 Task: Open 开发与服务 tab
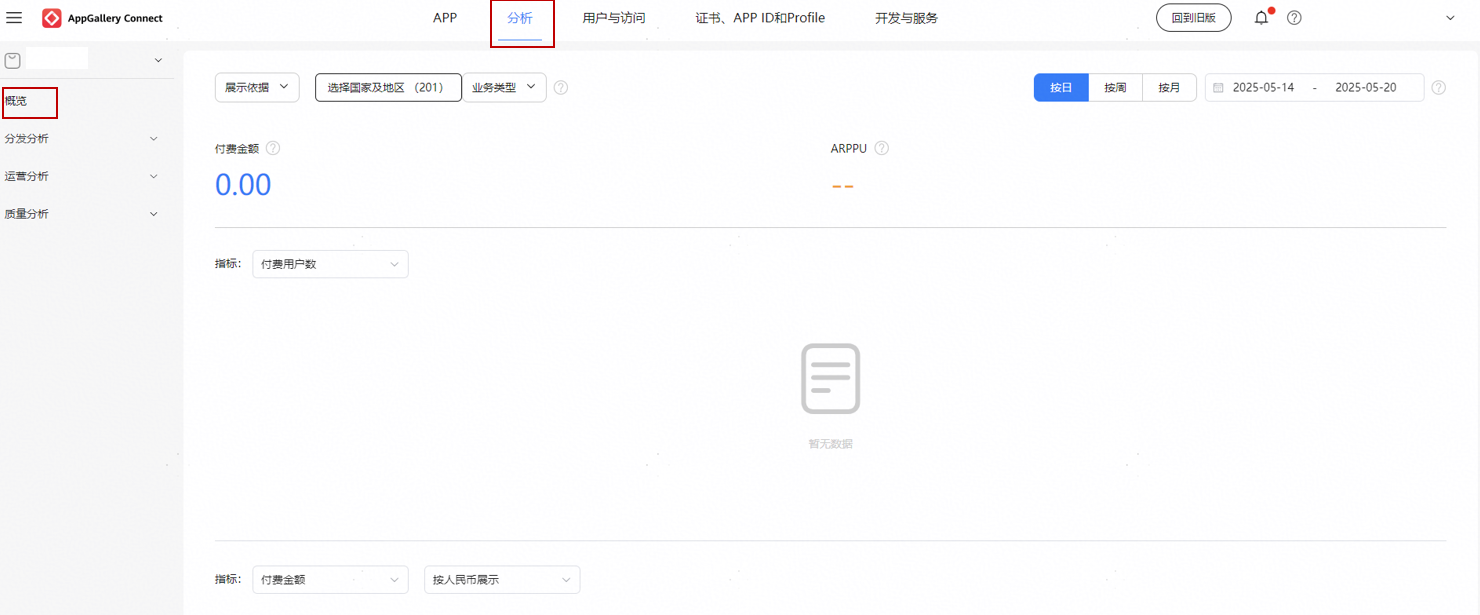click(x=906, y=18)
